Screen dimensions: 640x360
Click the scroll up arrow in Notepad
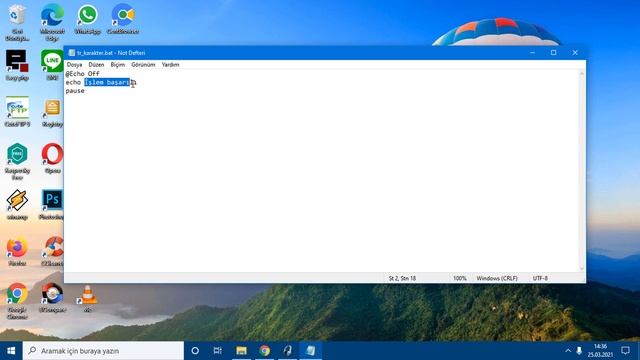582,73
